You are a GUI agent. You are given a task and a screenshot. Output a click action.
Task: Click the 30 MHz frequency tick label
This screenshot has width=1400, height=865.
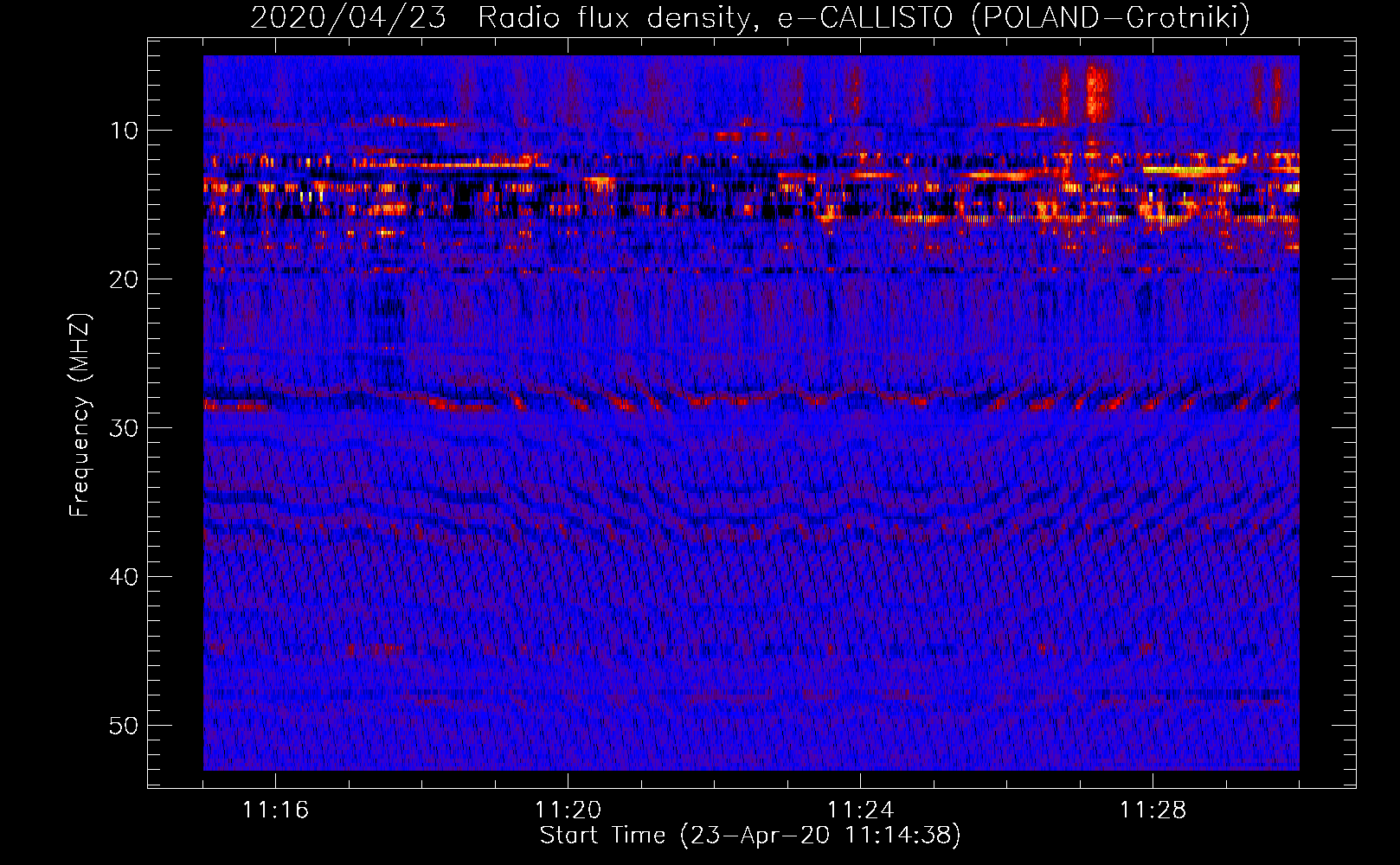pyautogui.click(x=125, y=428)
